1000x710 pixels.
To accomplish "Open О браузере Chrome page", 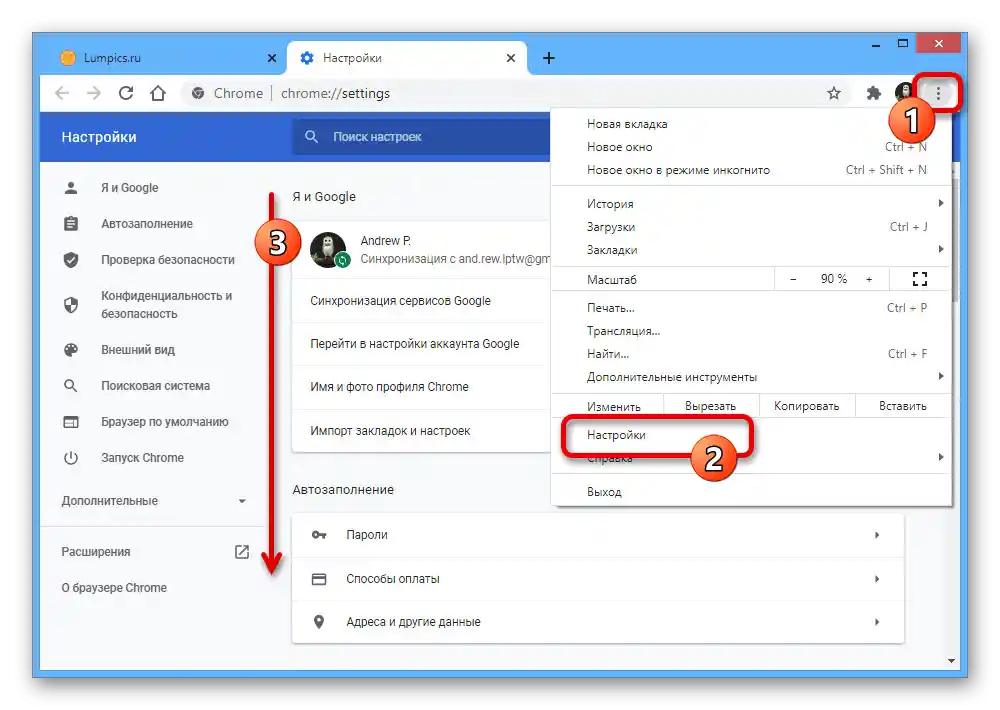I will click(x=114, y=588).
